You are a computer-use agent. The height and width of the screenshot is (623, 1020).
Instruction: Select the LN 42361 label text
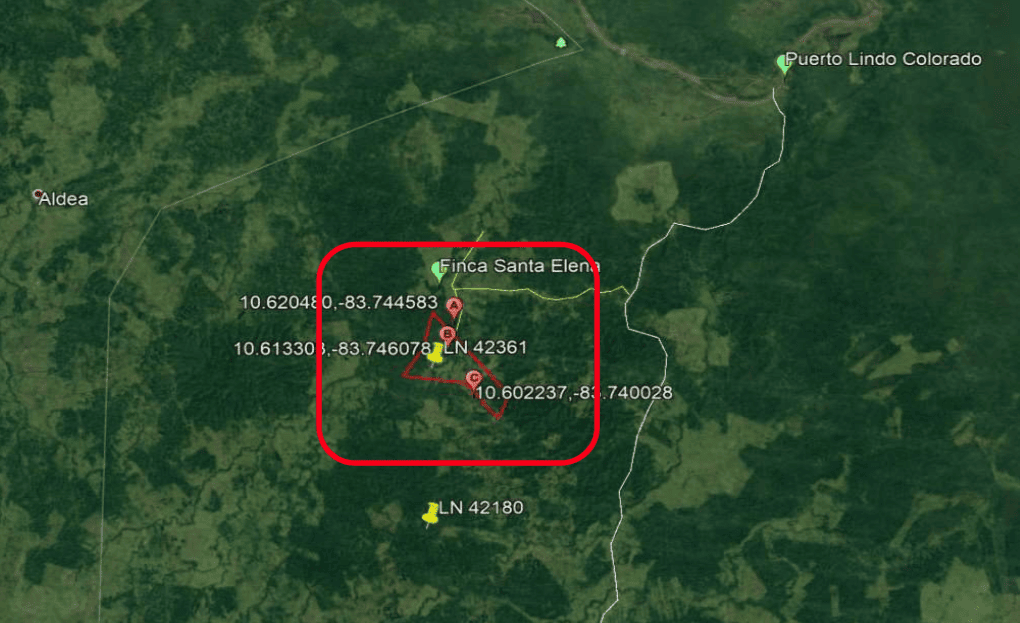(x=485, y=347)
